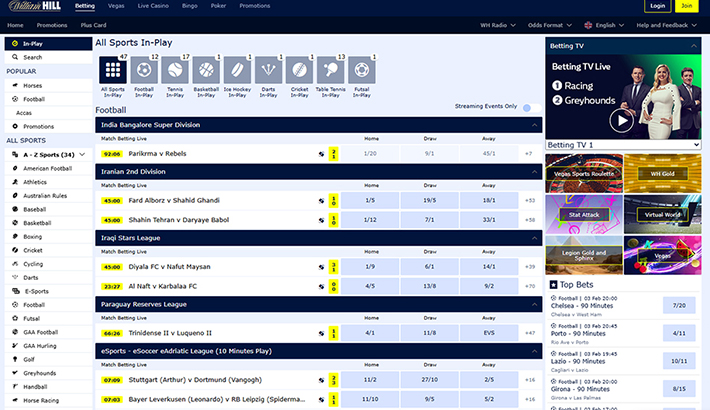Click the Join button
Image resolution: width=710 pixels, height=410 pixels.
pyautogui.click(x=686, y=6)
